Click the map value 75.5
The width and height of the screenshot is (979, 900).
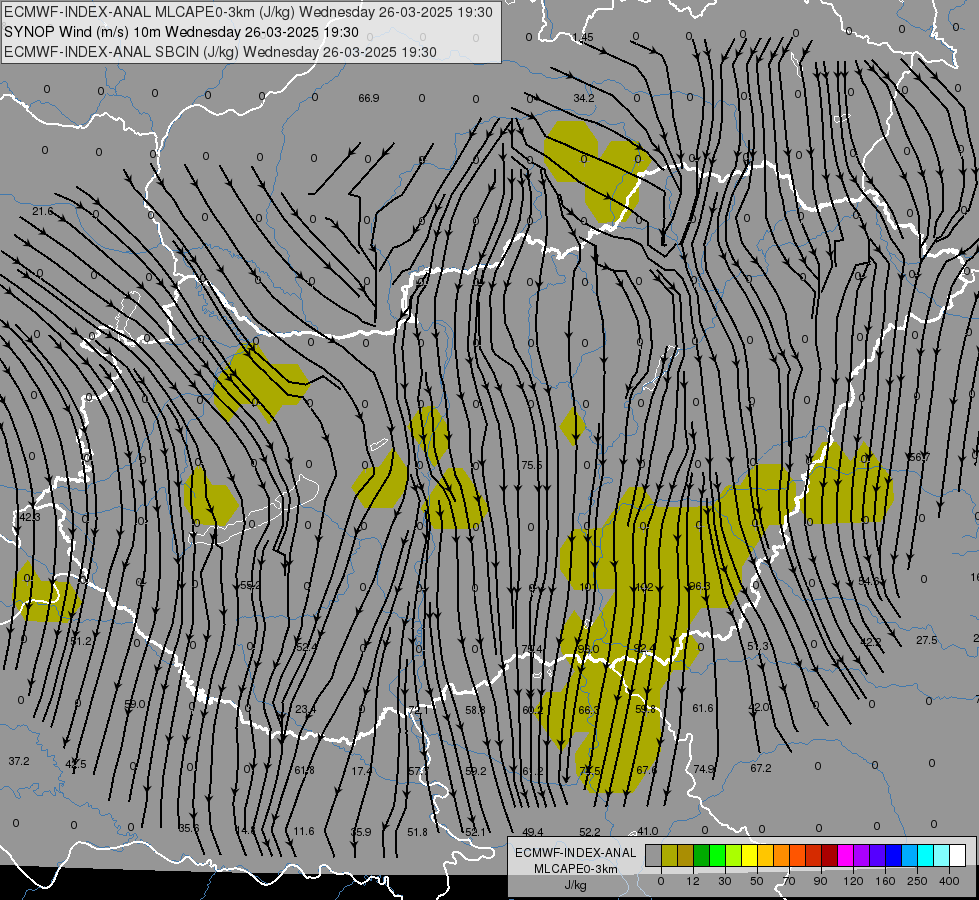coord(532,465)
